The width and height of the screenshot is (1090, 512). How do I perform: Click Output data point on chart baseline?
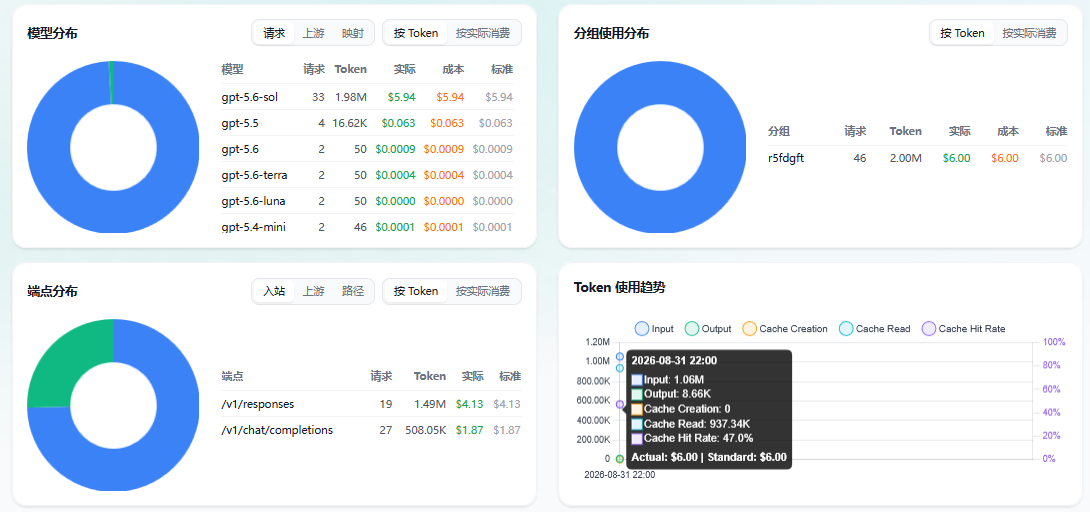pos(619,459)
